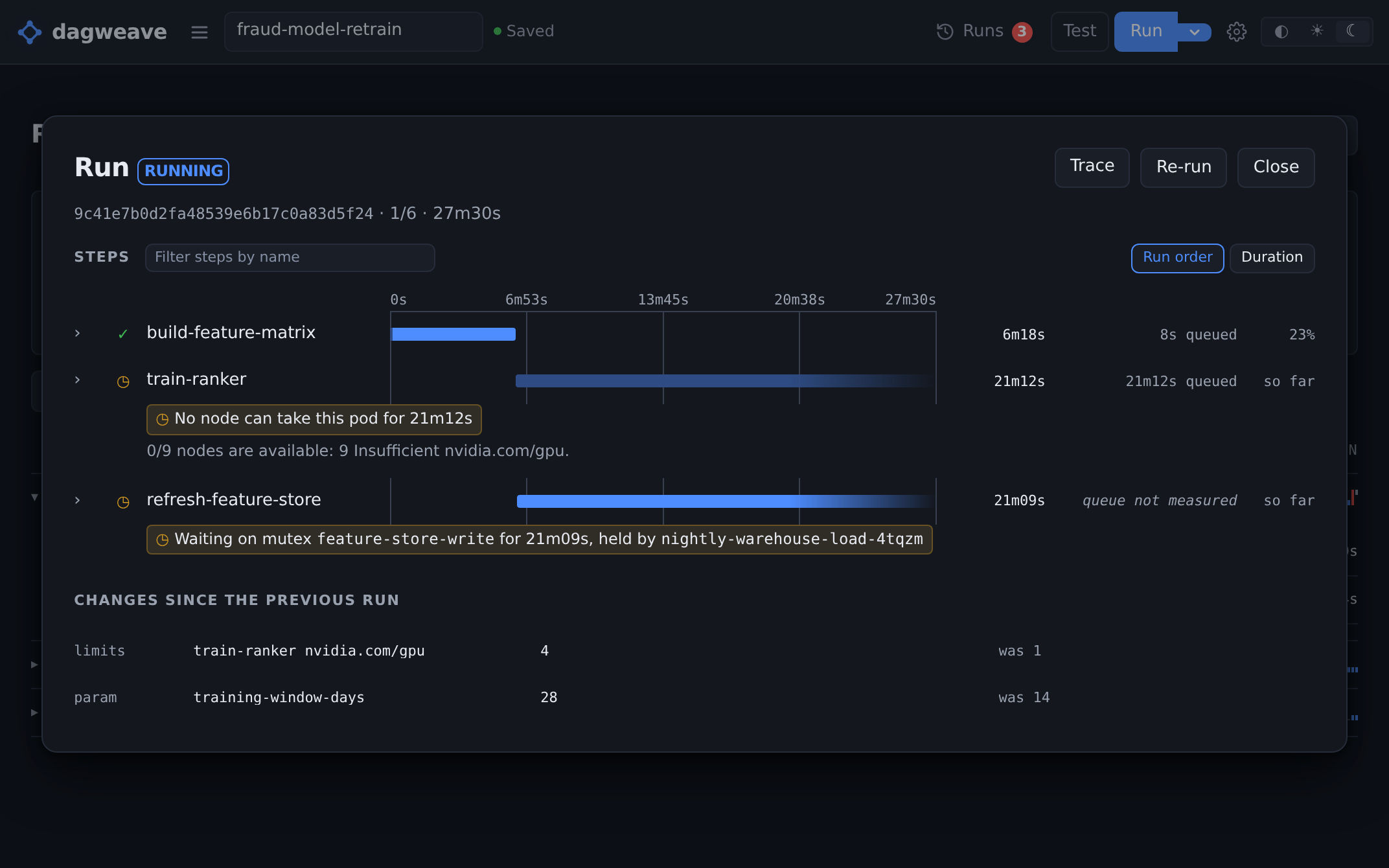The image size is (1389, 868).
Task: Select the auto contrast theme icon
Action: click(x=1281, y=31)
